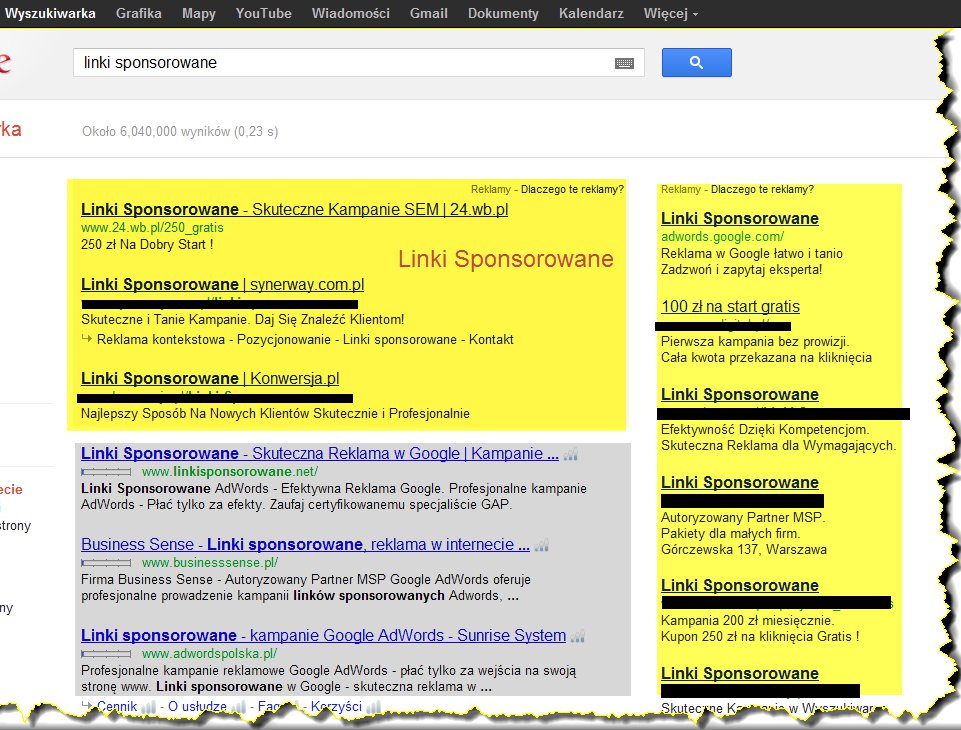Open the right-column ad for adwords.google.com

[740, 219]
